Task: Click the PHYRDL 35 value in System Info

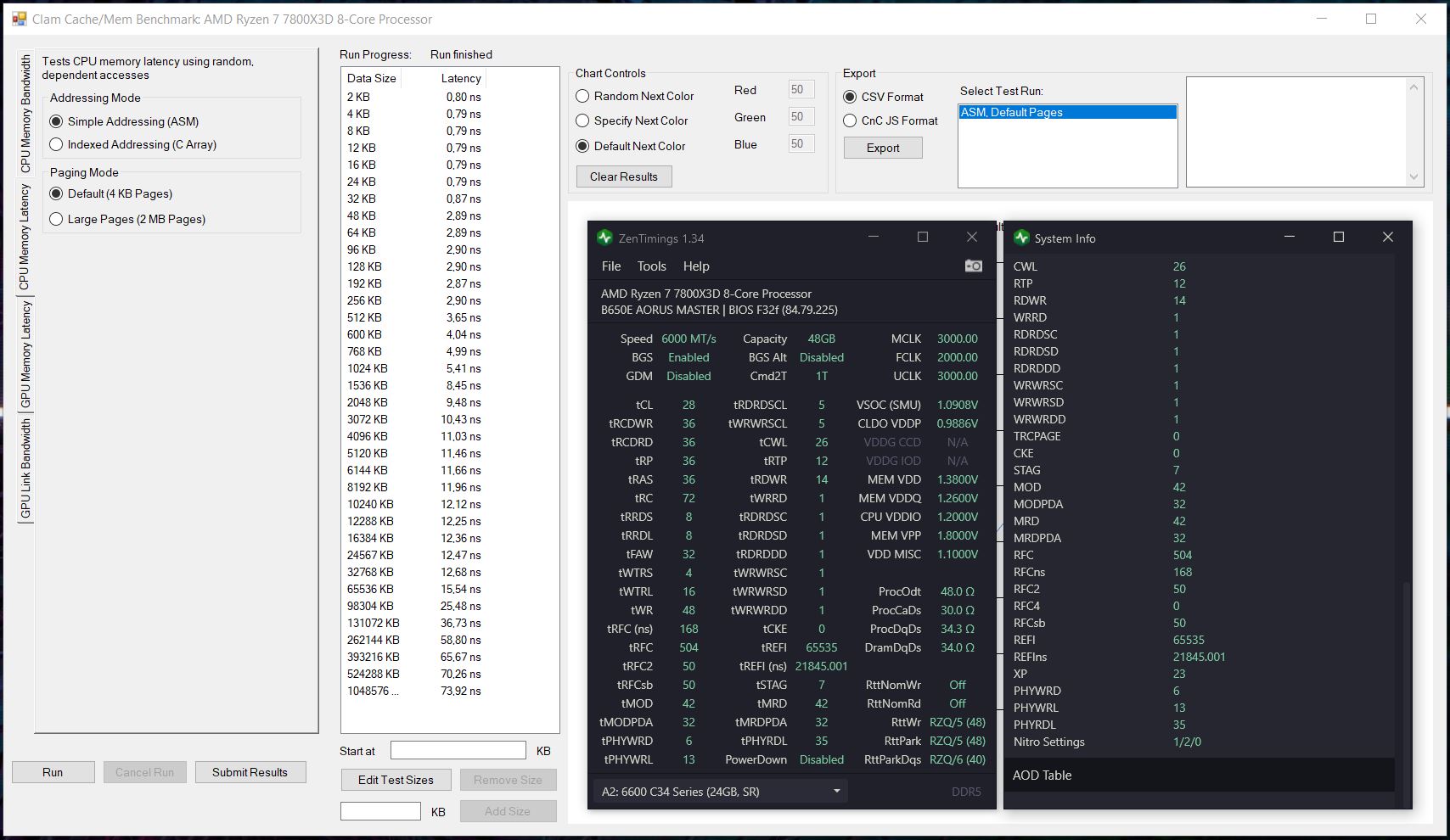Action: pos(1179,725)
